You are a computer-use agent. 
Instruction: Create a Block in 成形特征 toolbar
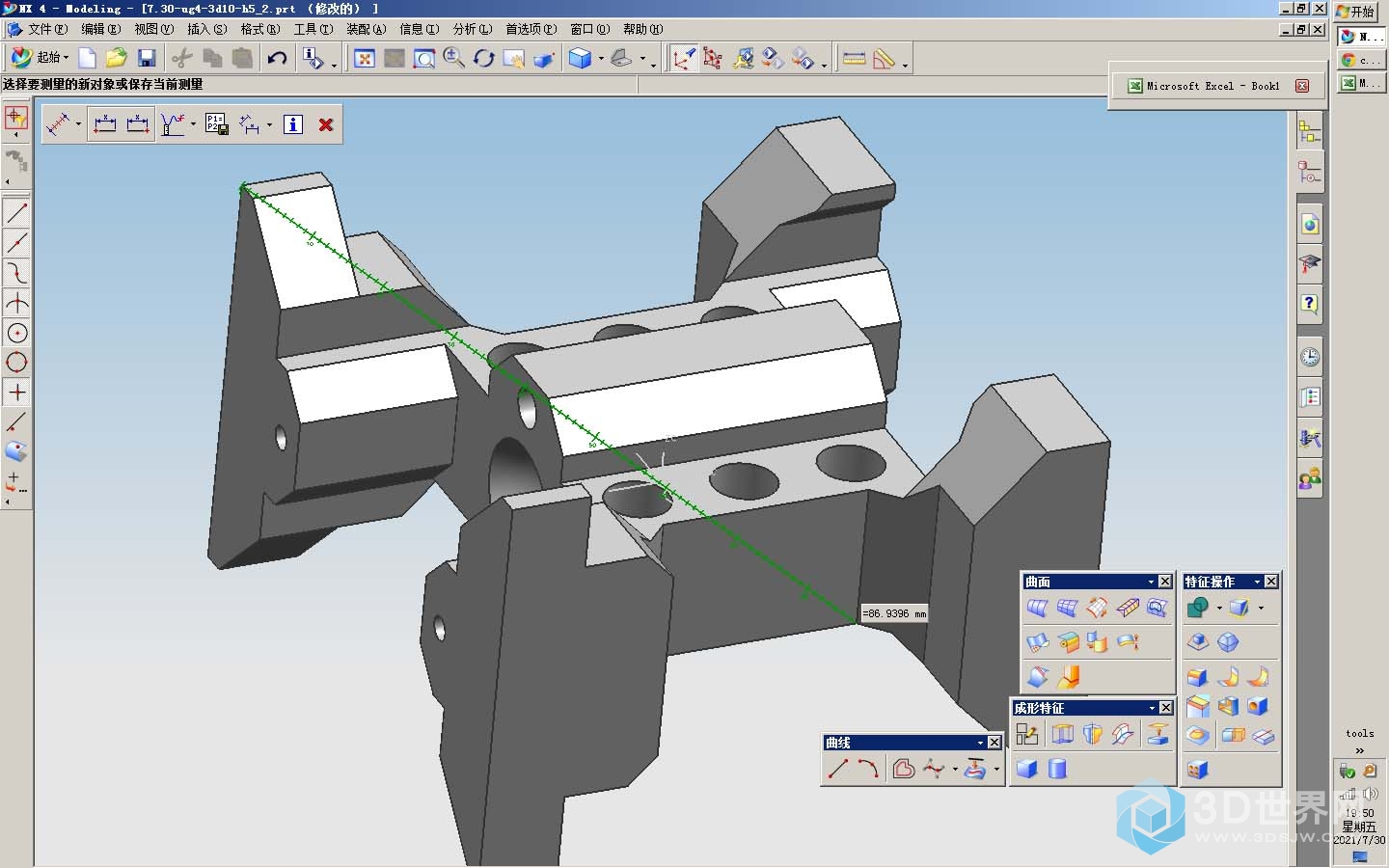pos(1027,769)
